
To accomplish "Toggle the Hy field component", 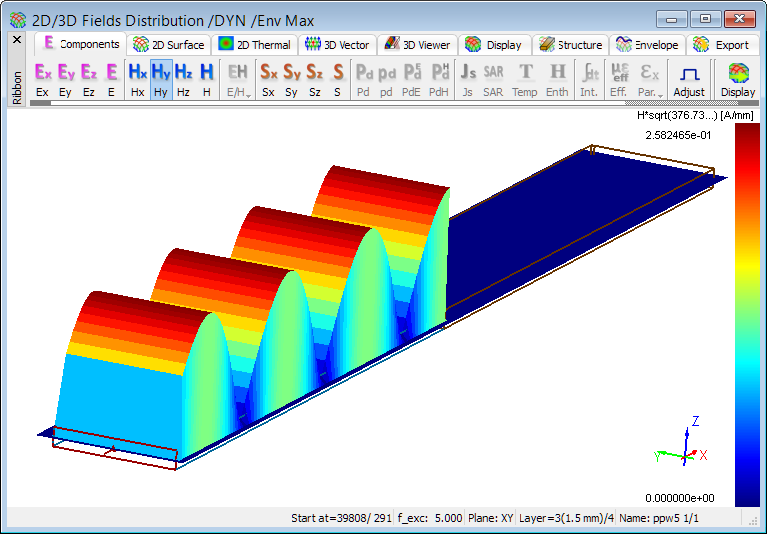I will coord(160,79).
